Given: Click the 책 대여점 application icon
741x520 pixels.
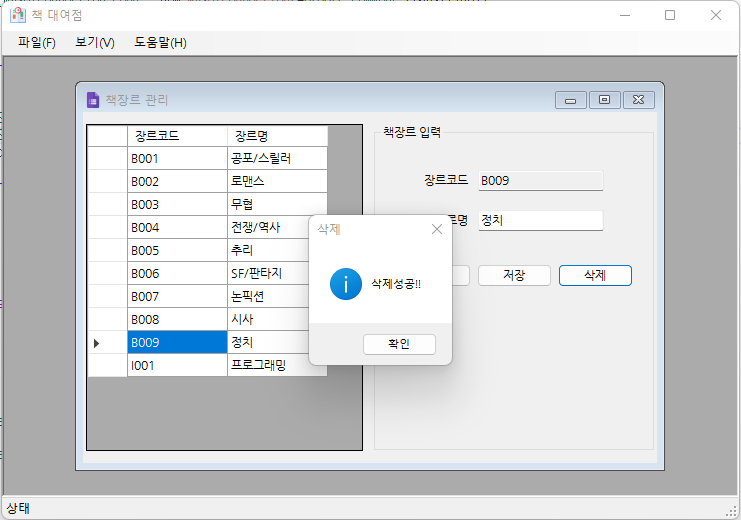Looking at the screenshot, I should pyautogui.click(x=18, y=15).
